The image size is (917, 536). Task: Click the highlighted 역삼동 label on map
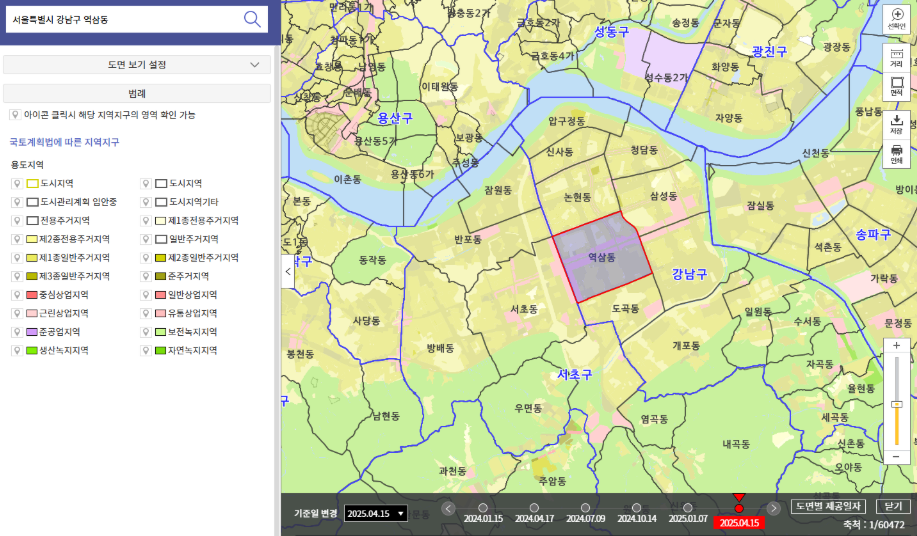(x=601, y=257)
